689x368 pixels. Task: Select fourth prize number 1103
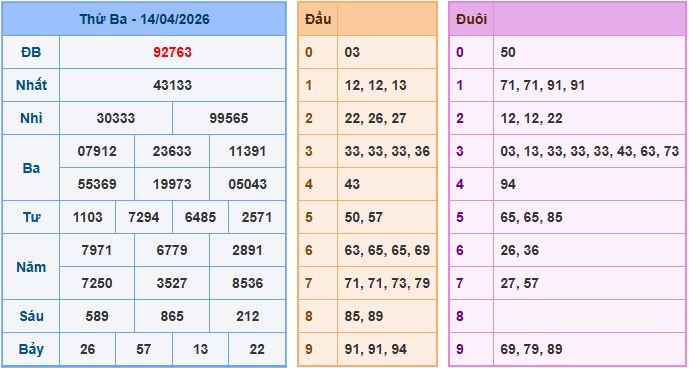(87, 217)
